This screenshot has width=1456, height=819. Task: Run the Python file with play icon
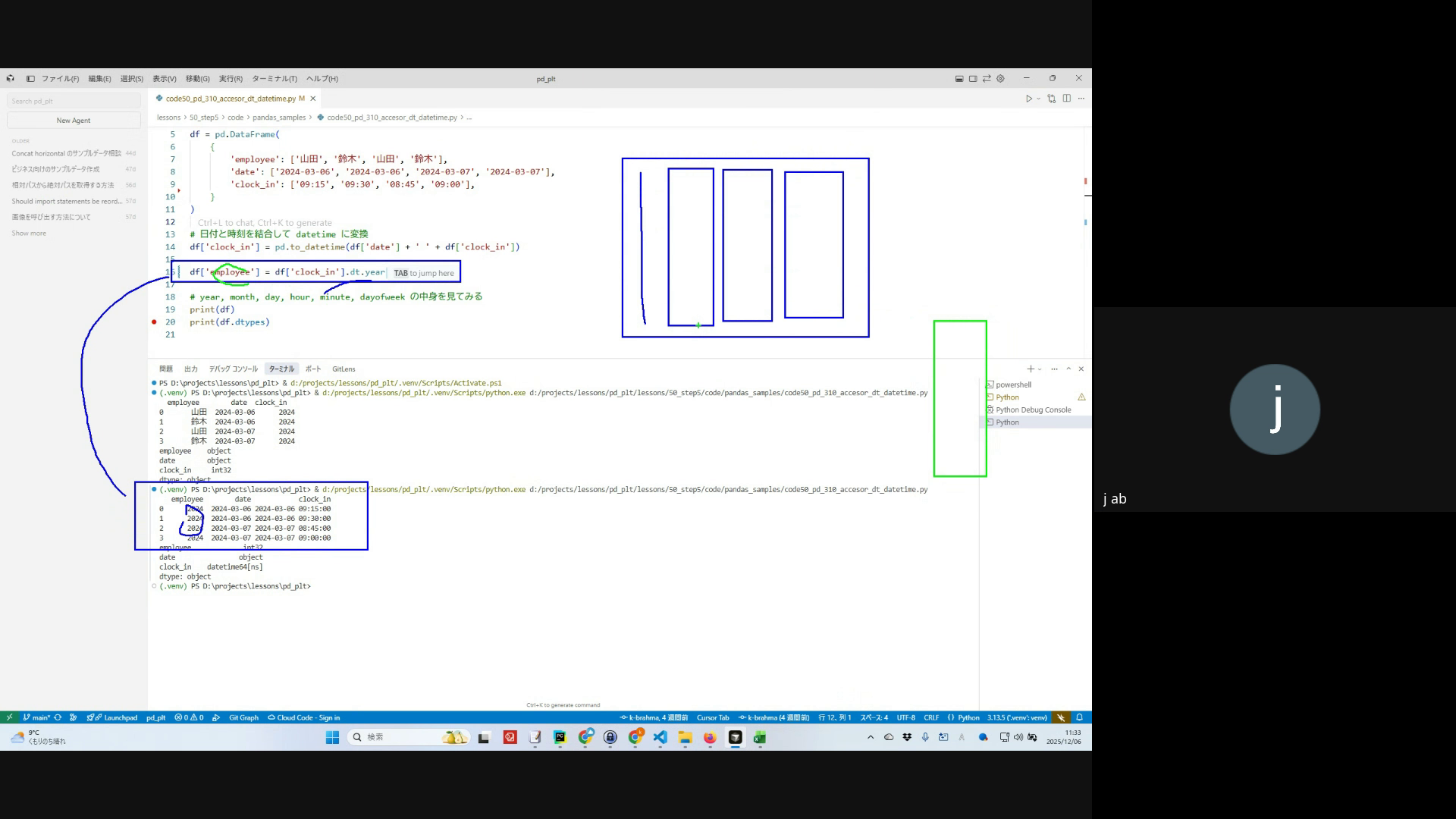(x=1028, y=99)
